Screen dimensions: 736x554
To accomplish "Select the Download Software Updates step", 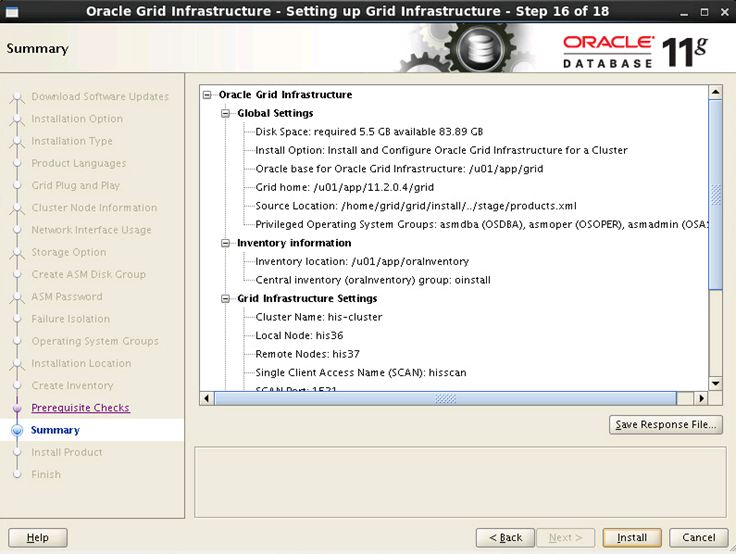I will [100, 96].
